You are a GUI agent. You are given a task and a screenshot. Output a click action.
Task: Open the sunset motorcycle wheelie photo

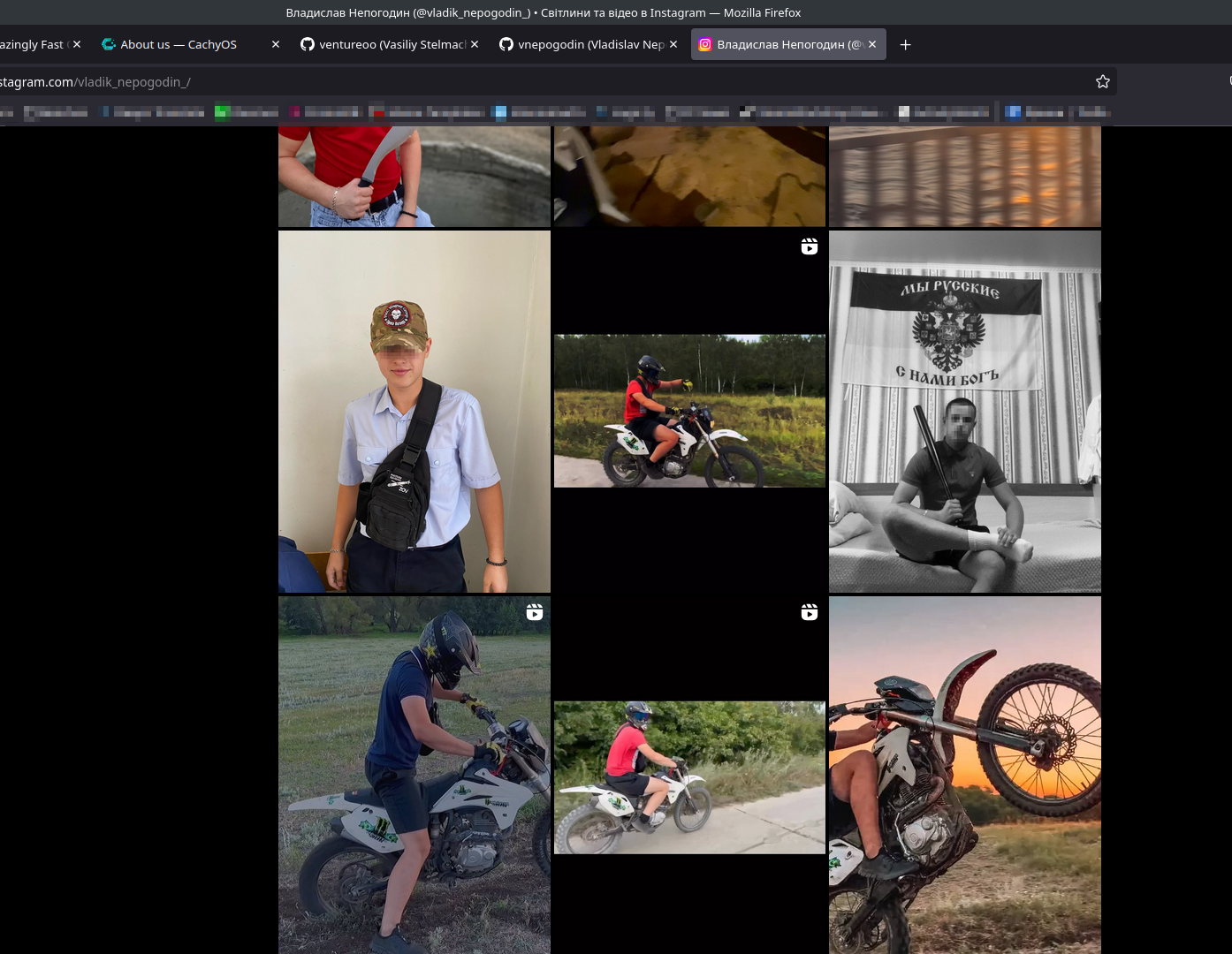964,775
